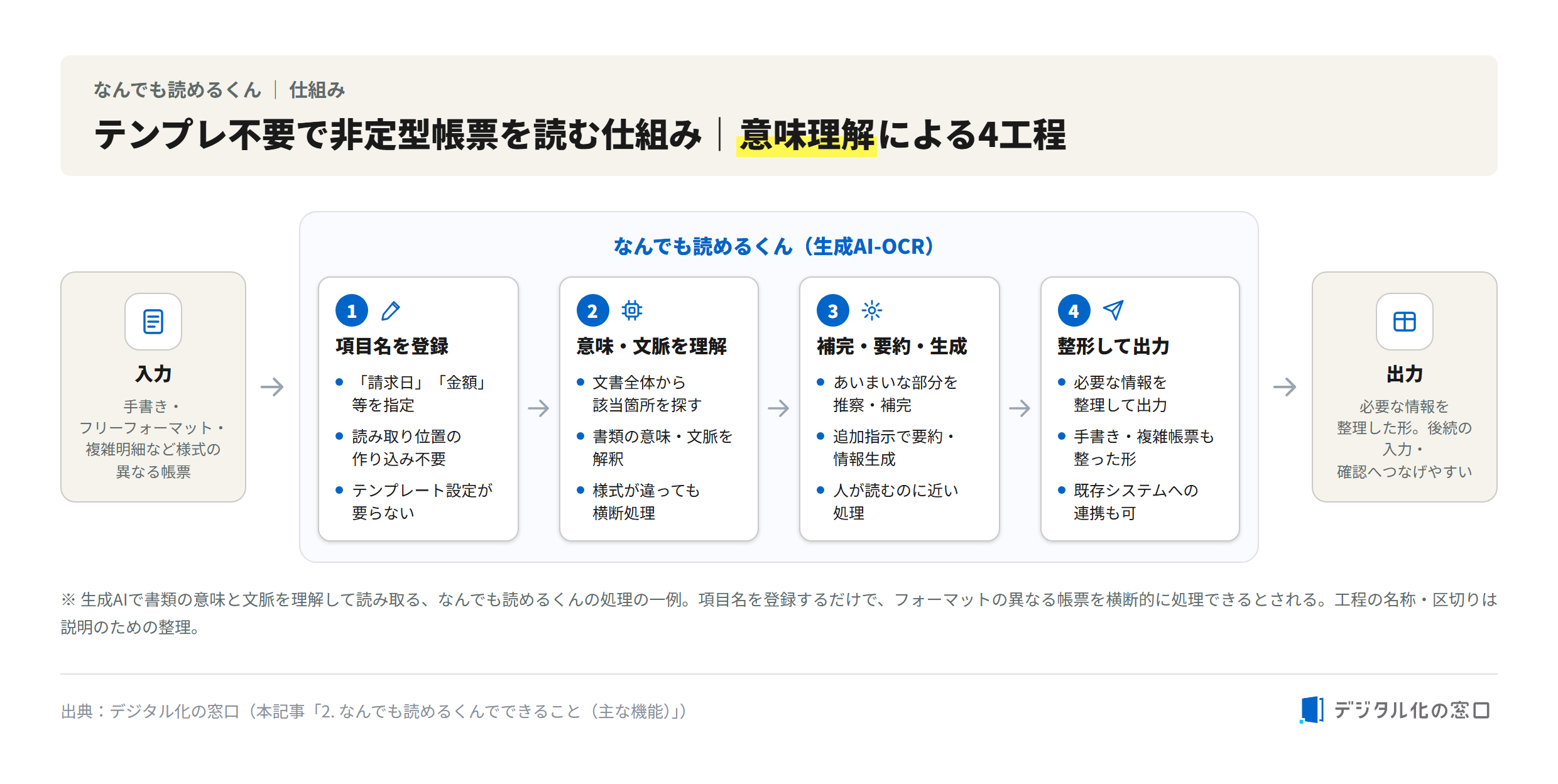Click the なんでも読めるくん（生成AI-OCR）heading

point(773,246)
